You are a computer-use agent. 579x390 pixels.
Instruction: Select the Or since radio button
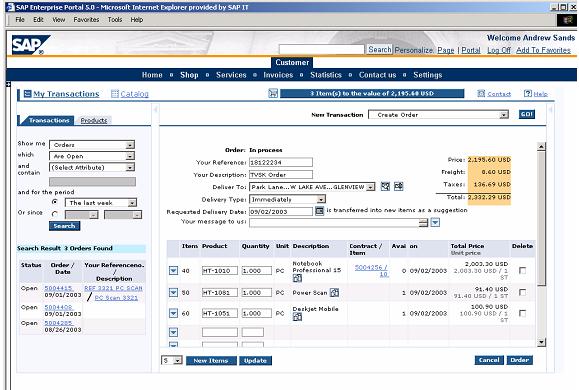point(55,213)
